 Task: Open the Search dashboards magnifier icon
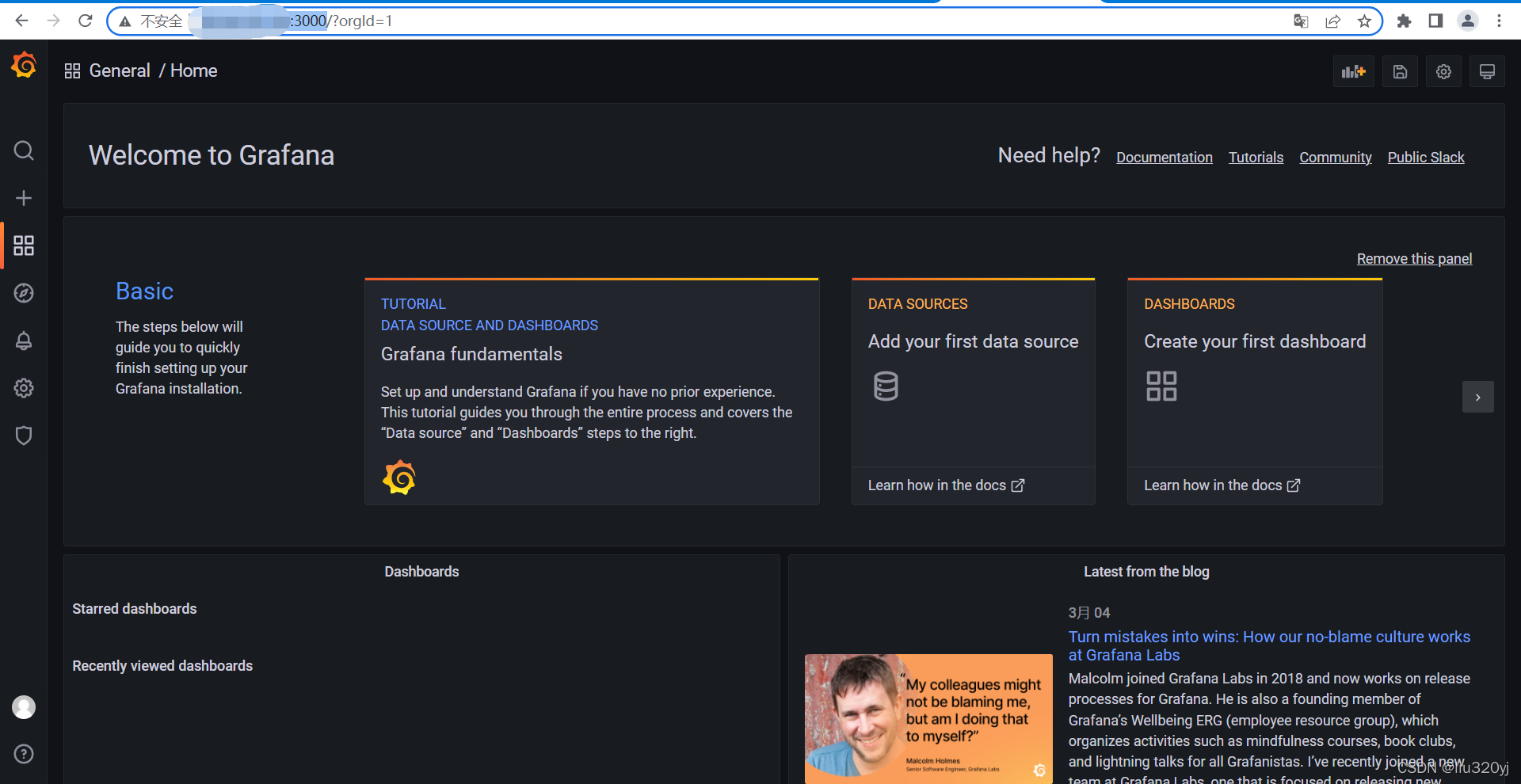tap(24, 150)
